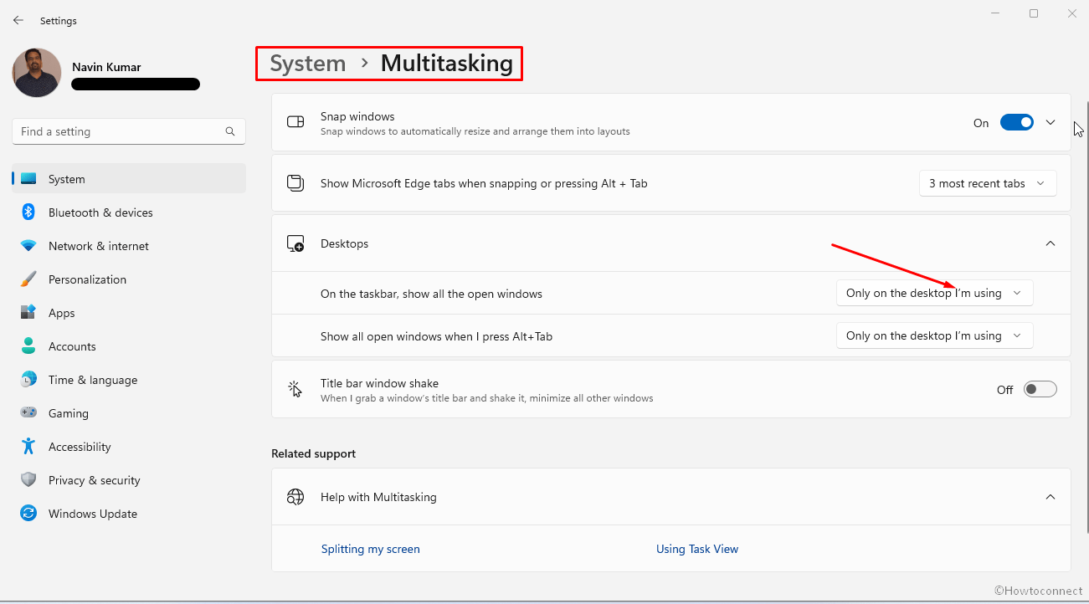Select Gaming in sidebar

(128, 412)
